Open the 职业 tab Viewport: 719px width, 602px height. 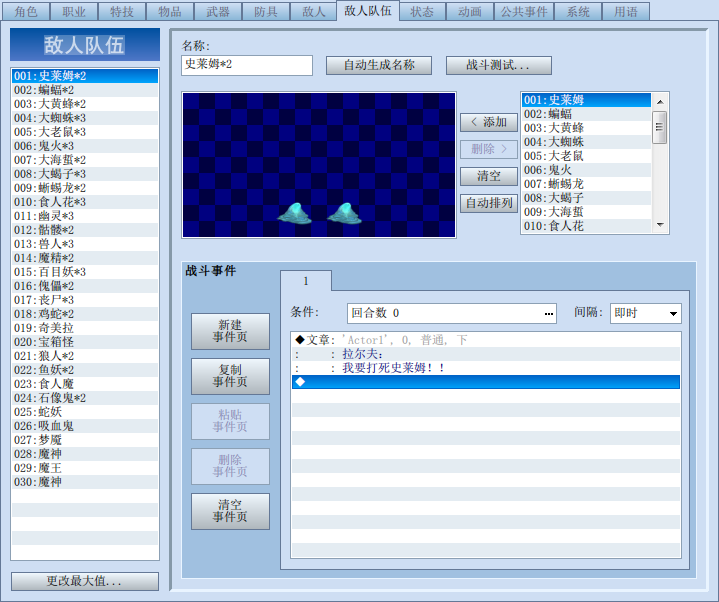74,11
